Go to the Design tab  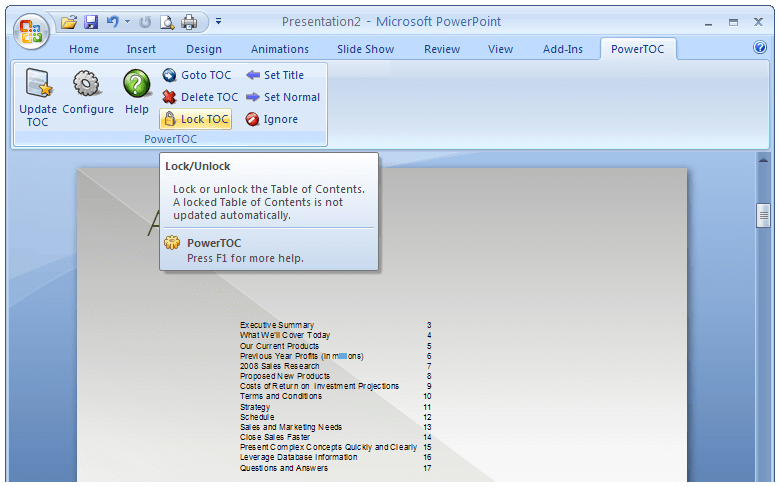[x=203, y=49]
